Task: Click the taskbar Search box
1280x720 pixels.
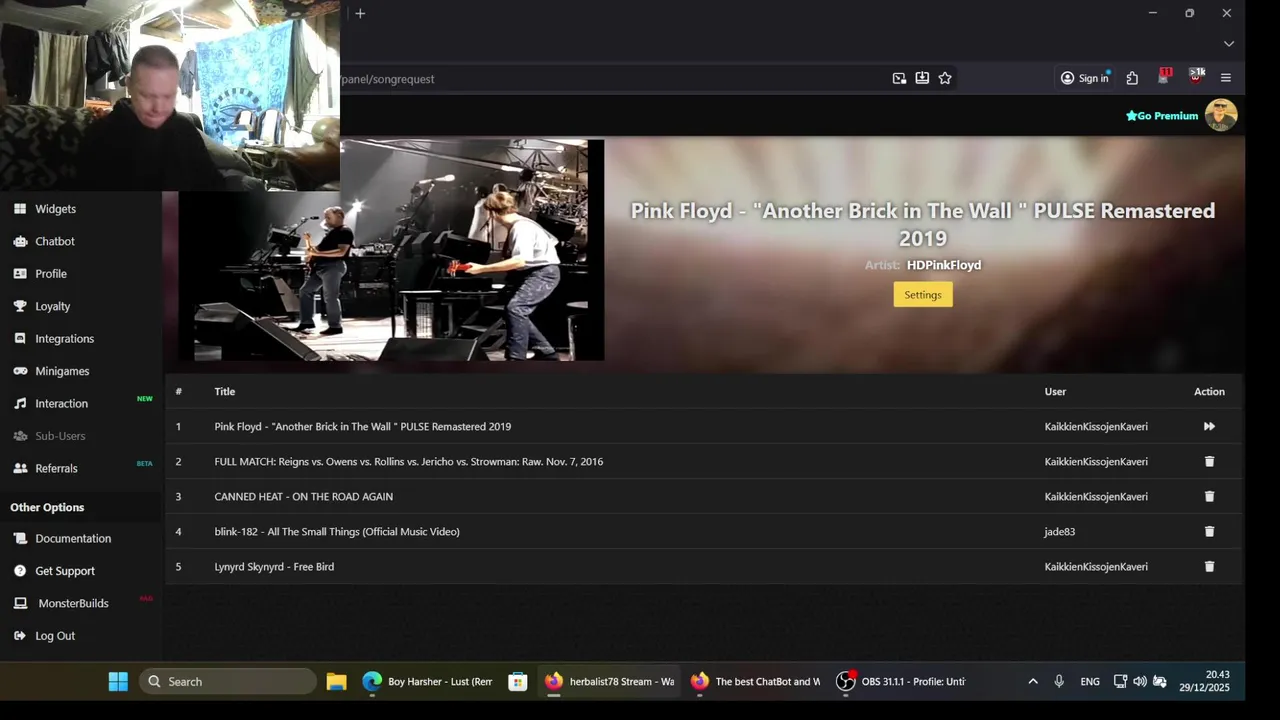Action: point(228,682)
